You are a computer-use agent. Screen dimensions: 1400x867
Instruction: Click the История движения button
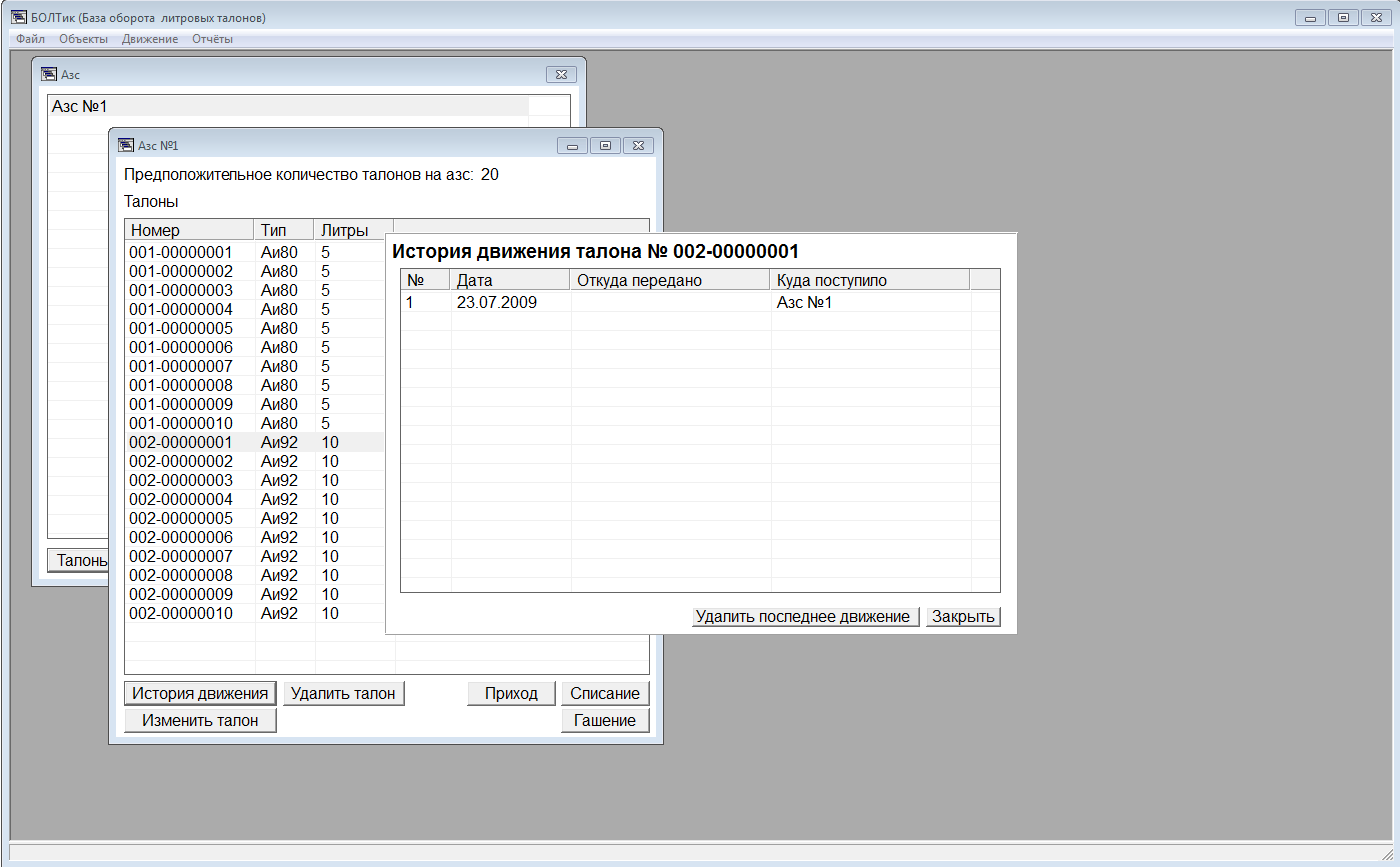point(200,693)
